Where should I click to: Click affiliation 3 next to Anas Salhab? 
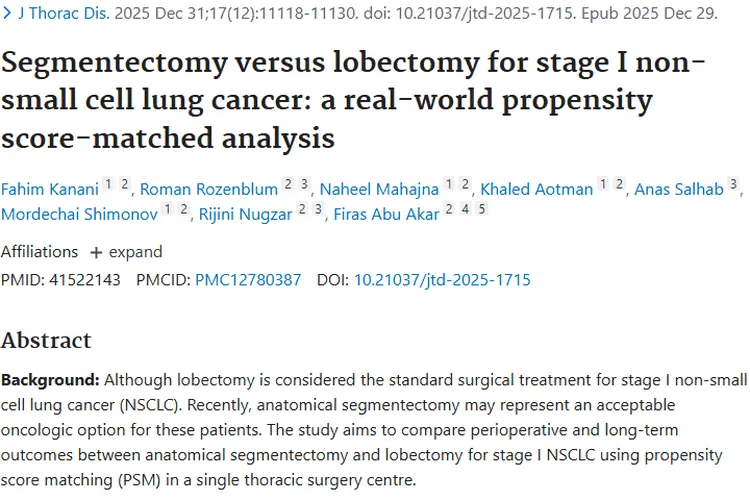coord(733,185)
